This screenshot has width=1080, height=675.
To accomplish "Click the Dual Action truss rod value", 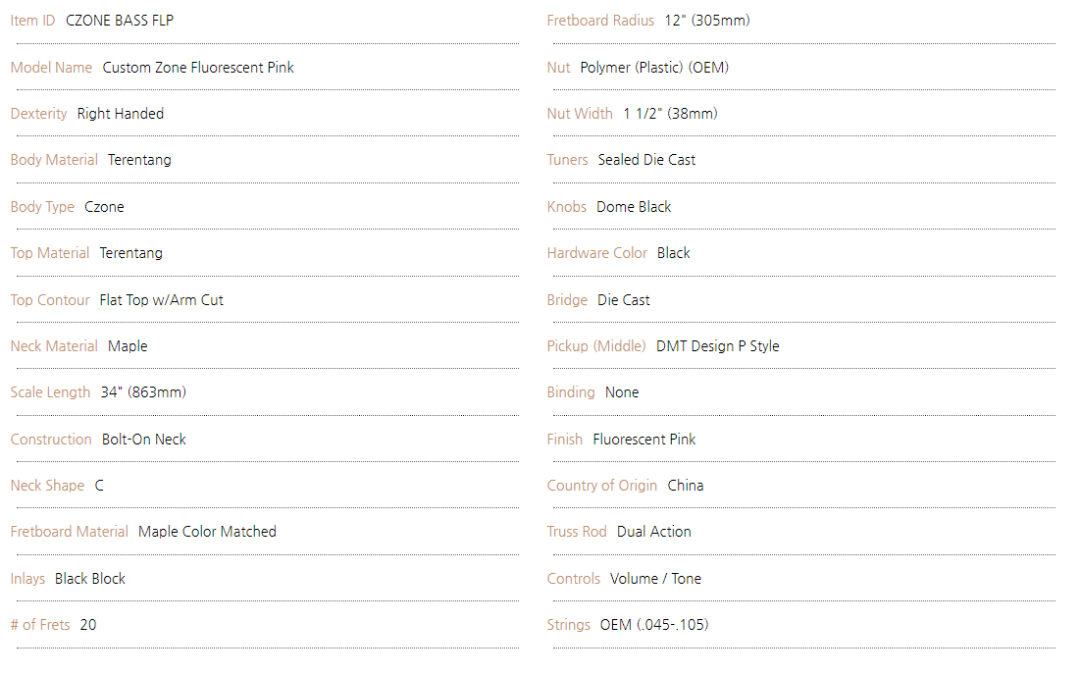I will pyautogui.click(x=654, y=532).
